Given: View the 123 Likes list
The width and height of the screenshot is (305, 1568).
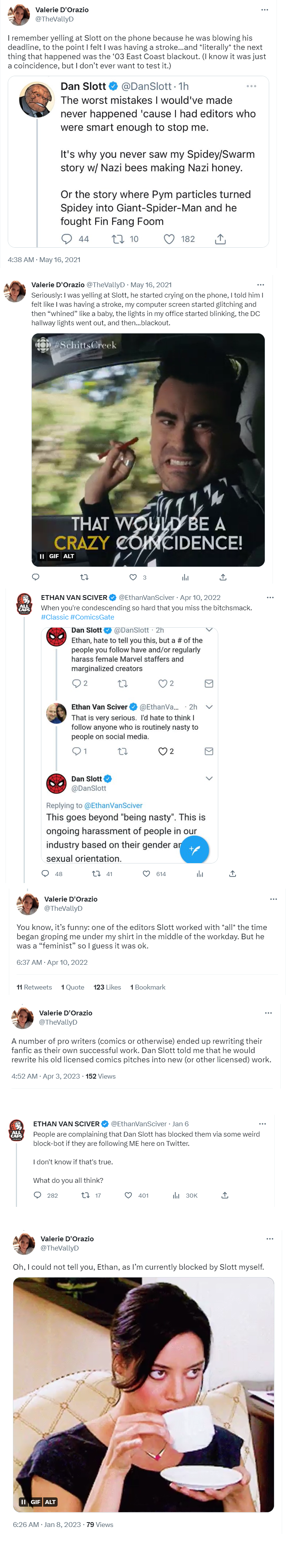Looking at the screenshot, I should point(107,987).
